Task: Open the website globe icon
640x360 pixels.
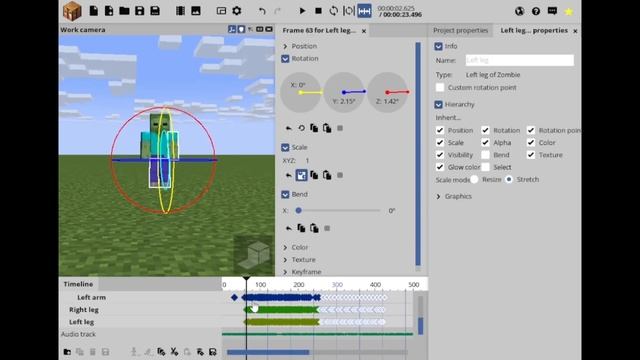Action: pyautogui.click(x=520, y=11)
